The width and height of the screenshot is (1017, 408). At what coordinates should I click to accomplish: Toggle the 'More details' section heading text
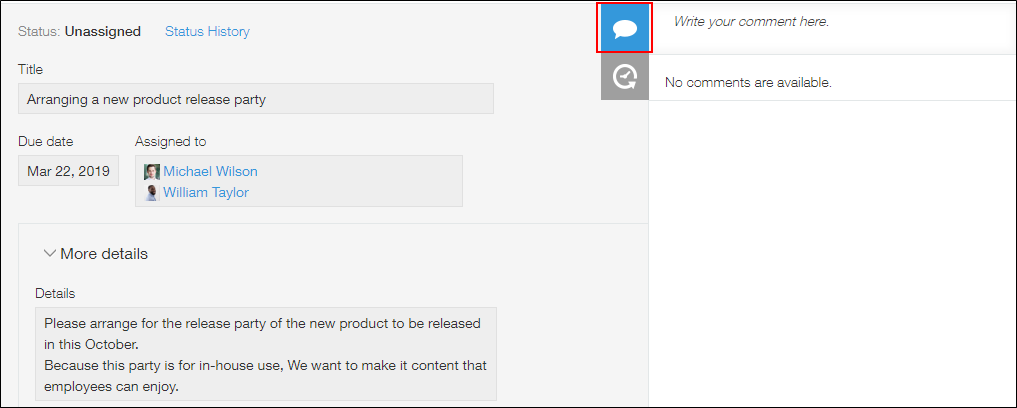pos(104,254)
